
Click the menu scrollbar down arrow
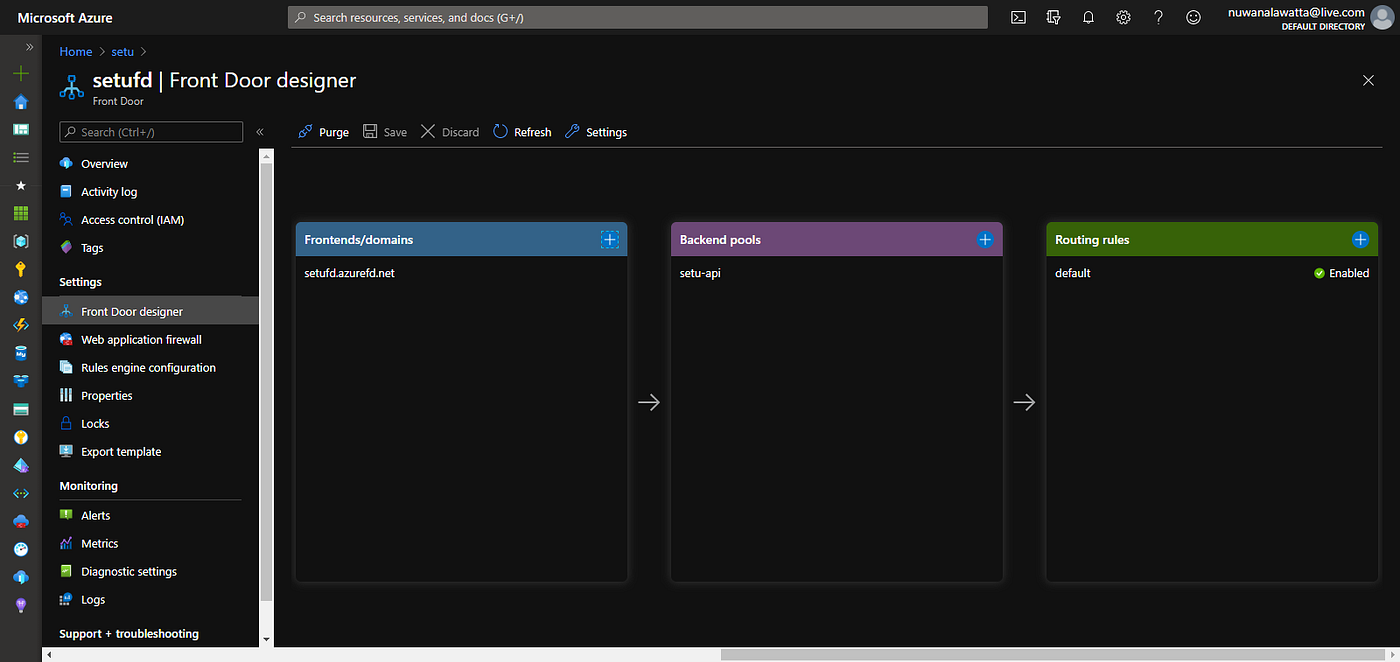(266, 639)
